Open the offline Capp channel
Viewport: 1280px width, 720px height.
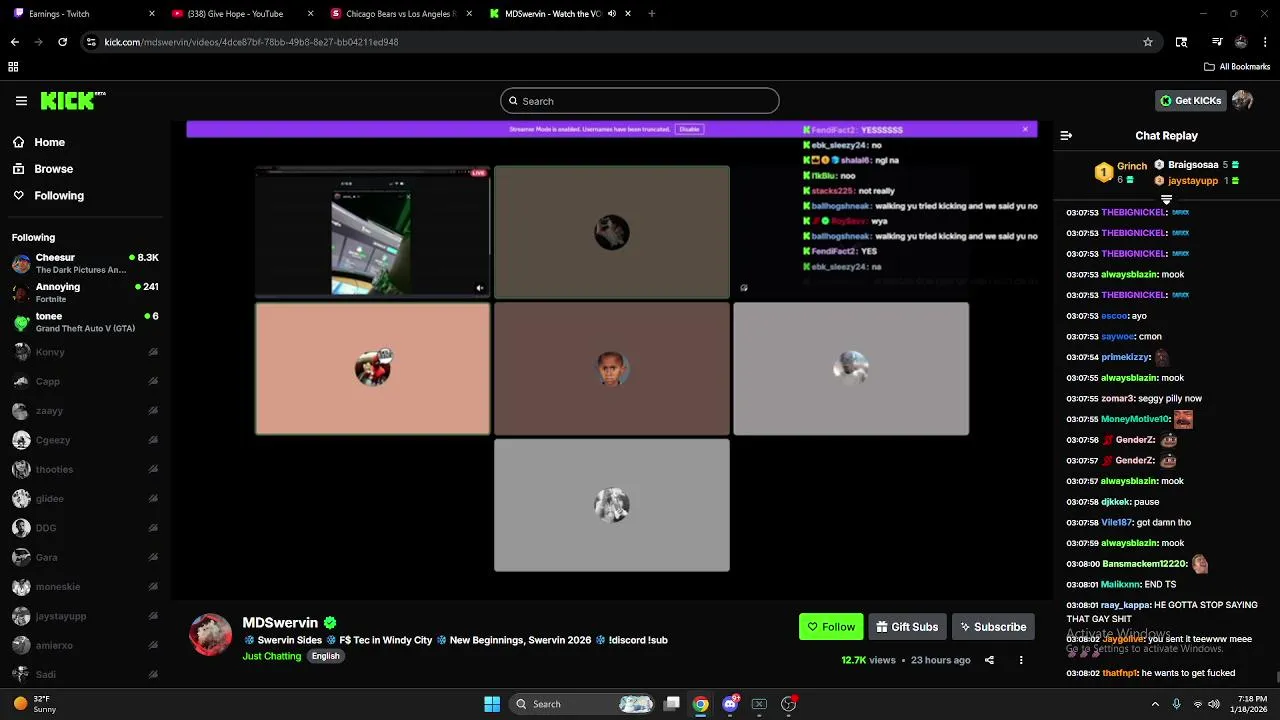click(85, 381)
